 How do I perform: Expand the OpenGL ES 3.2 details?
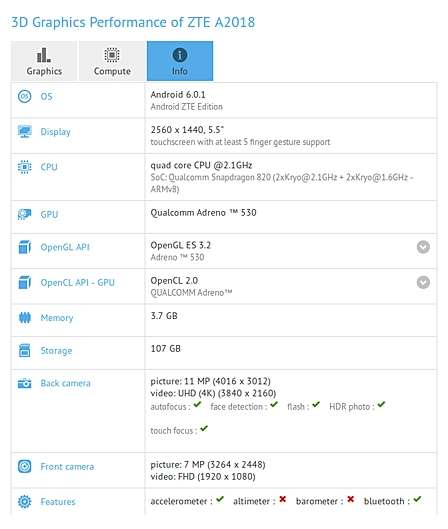click(423, 247)
